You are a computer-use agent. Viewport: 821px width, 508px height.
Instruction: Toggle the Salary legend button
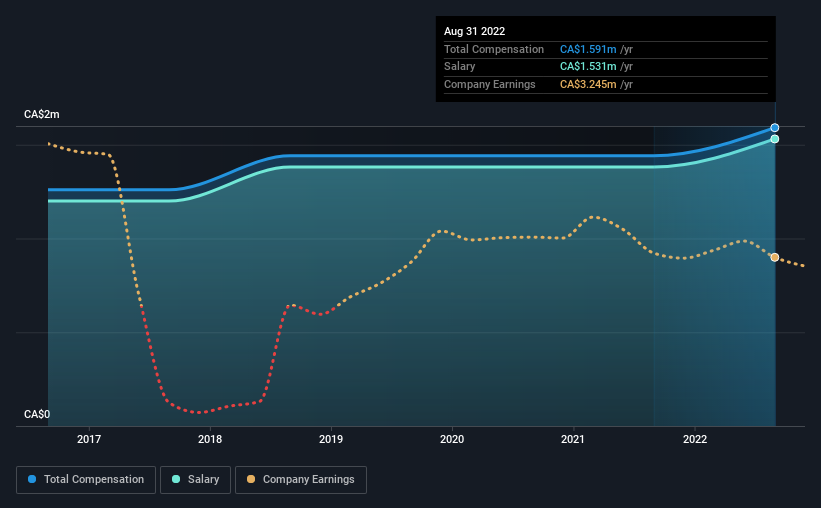tap(195, 480)
